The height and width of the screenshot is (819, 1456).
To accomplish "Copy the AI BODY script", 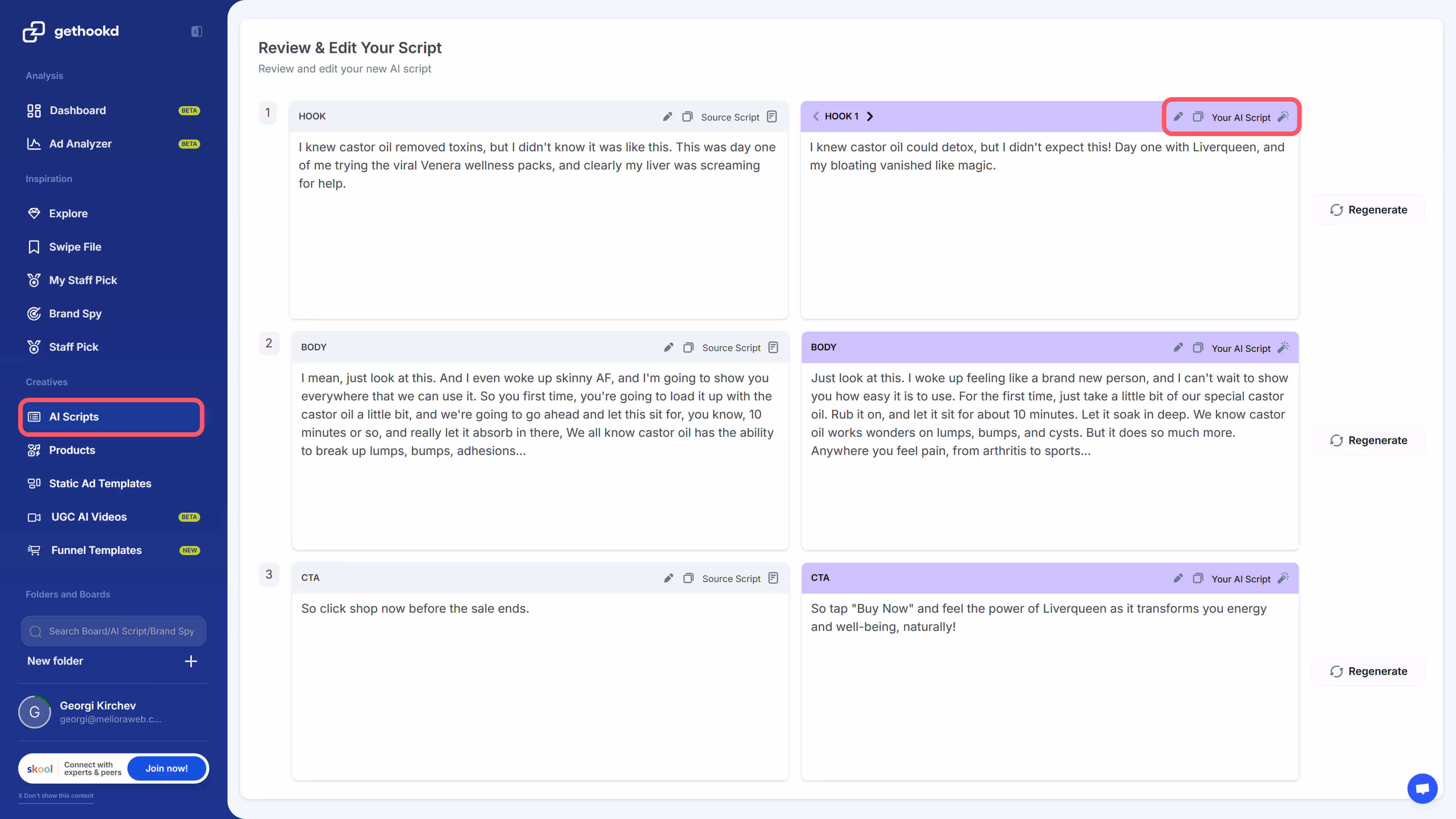I will [x=1198, y=347].
